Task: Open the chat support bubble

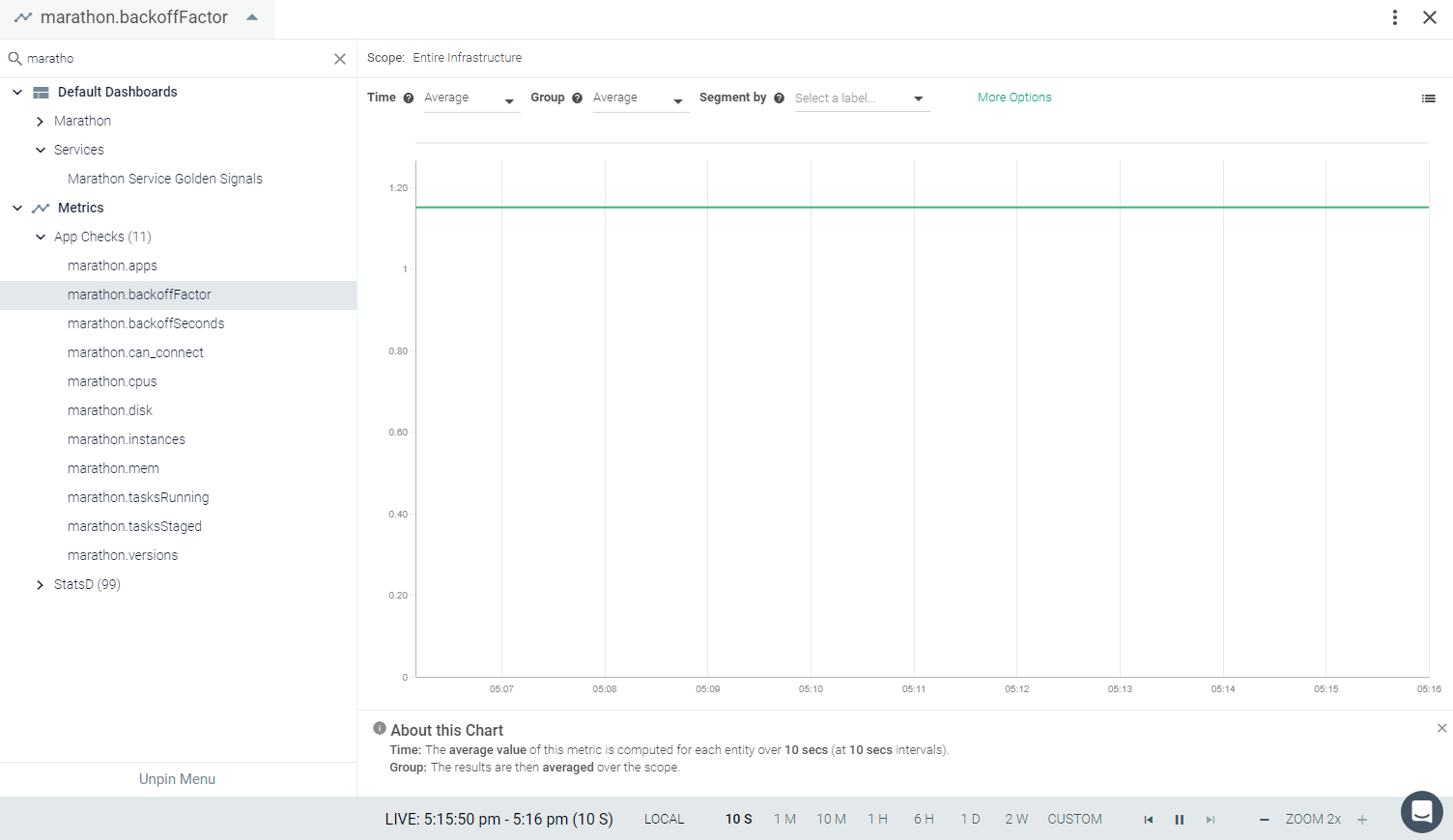Action: point(1422,812)
